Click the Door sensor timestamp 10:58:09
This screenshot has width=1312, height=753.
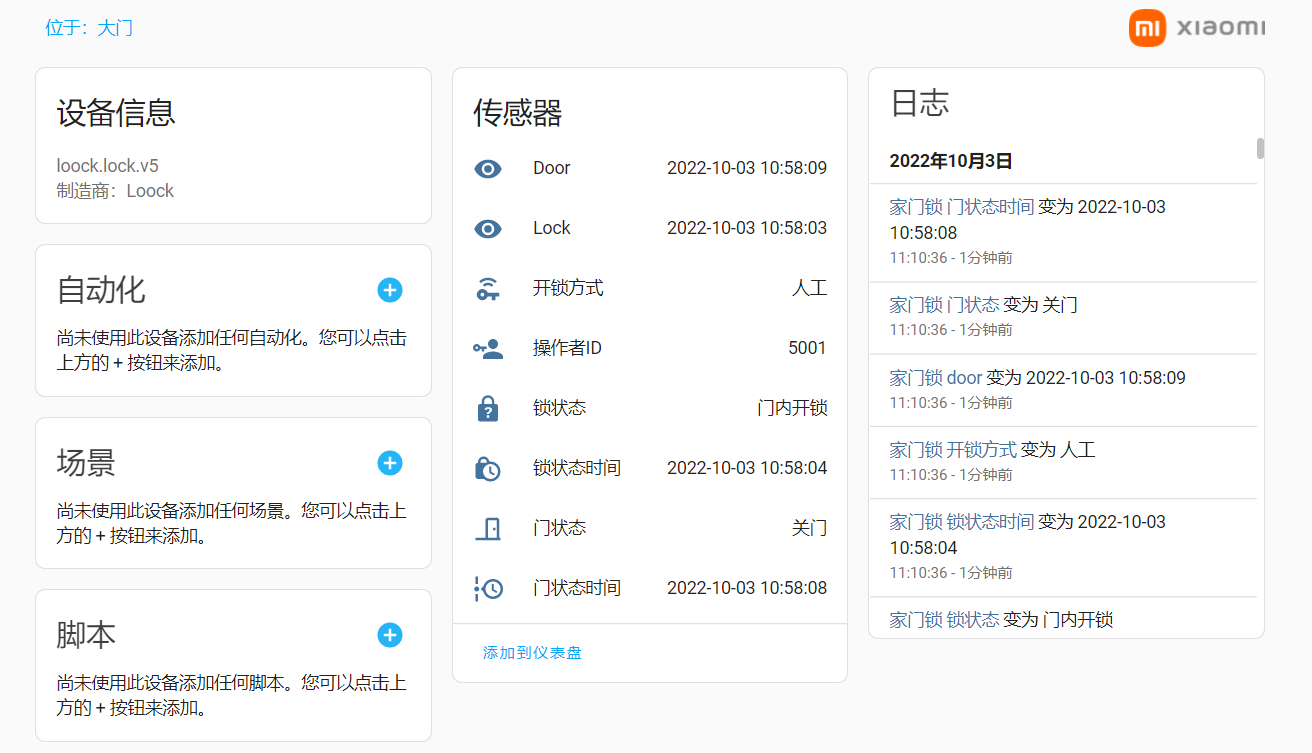747,168
